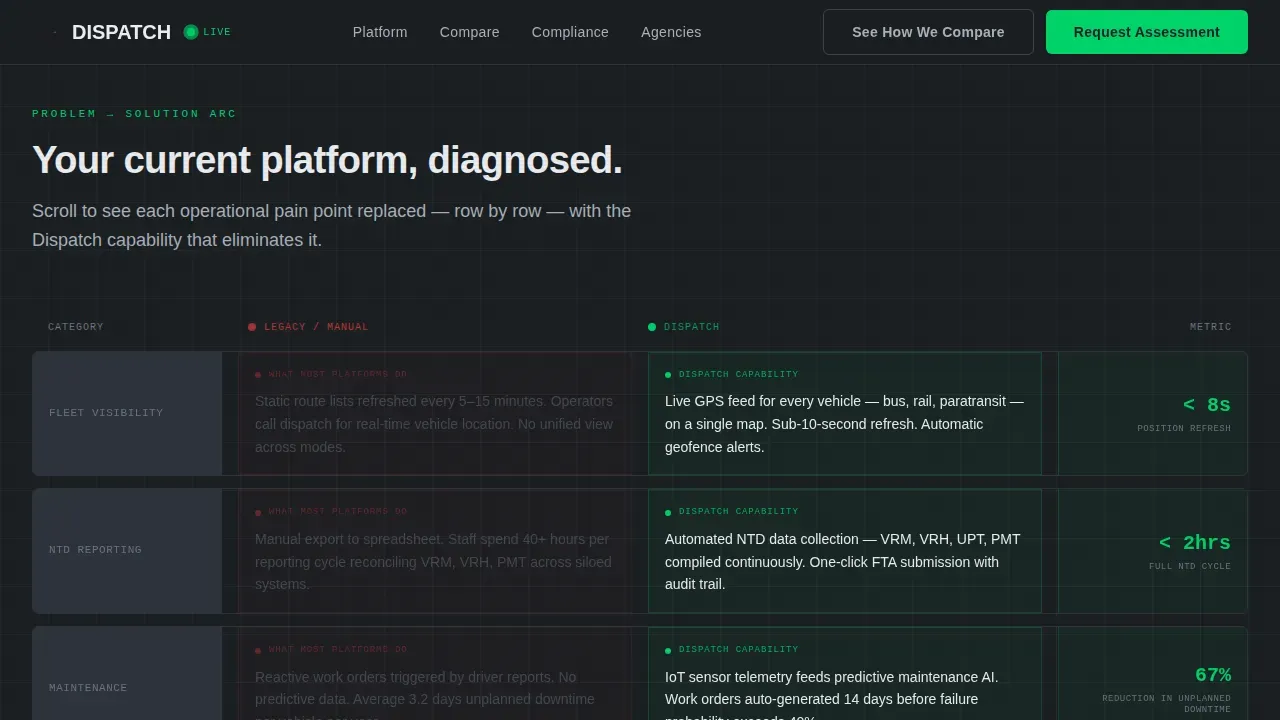Select the NTD Reporting category cell
1280x720 pixels.
(x=127, y=550)
